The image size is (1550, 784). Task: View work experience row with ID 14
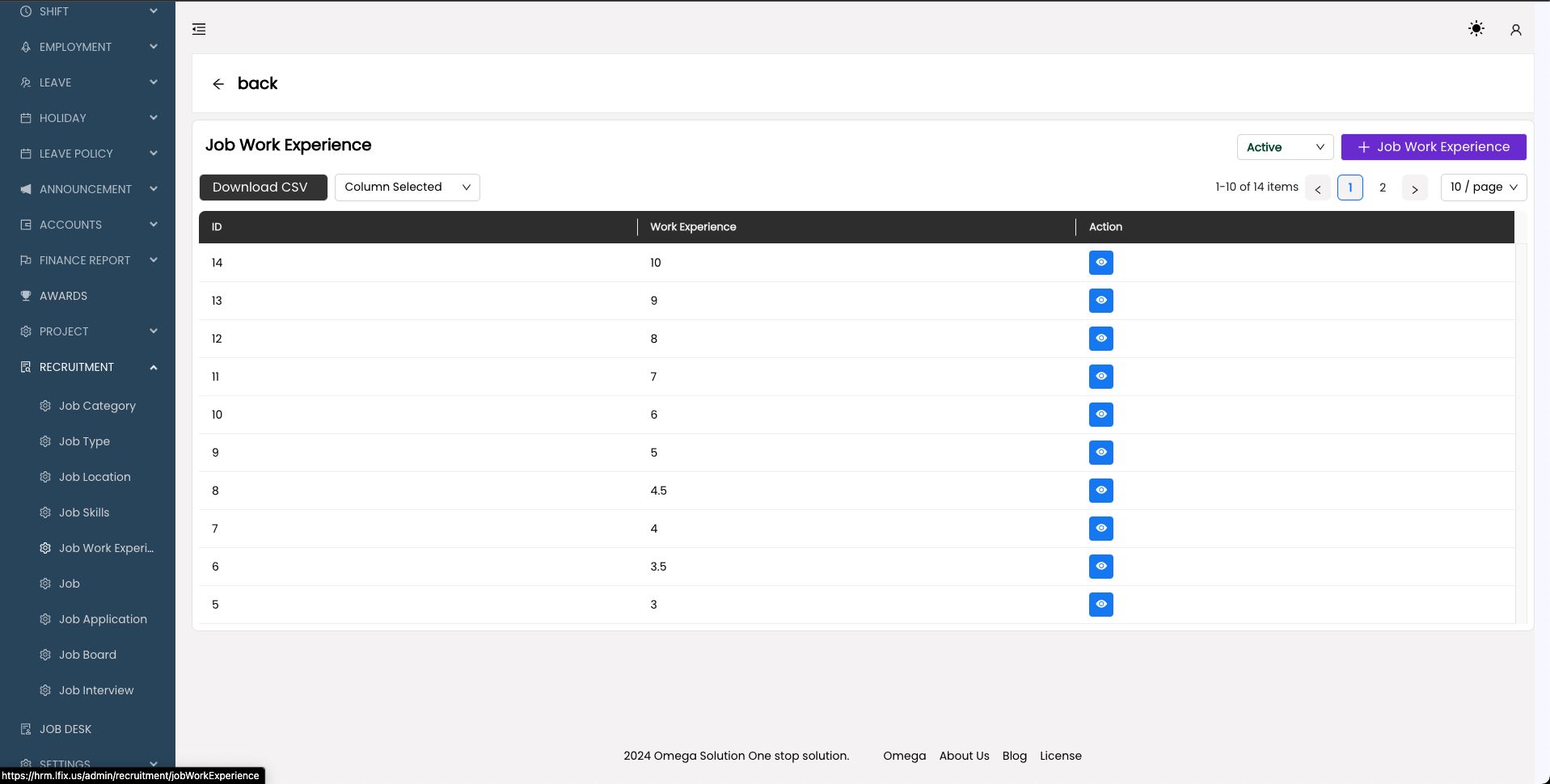click(x=1100, y=263)
